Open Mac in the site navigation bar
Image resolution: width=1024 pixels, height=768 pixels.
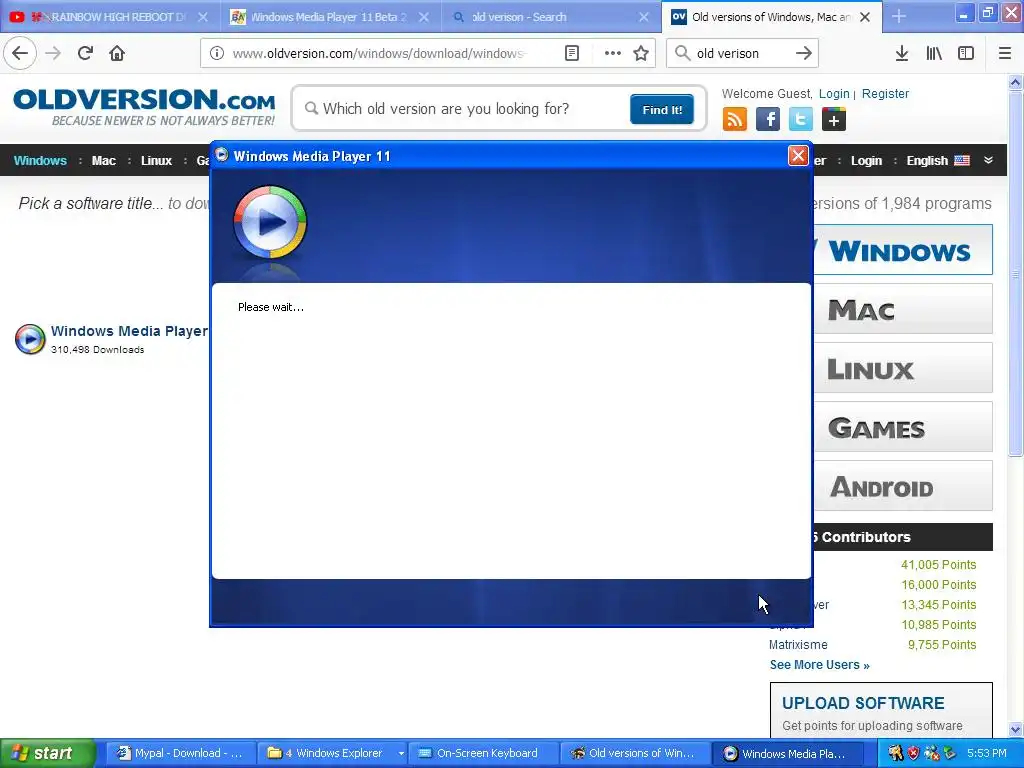104,161
